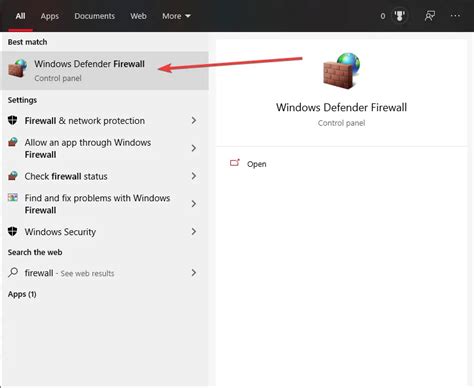Open Find and fix problems with Windows Firewall
This screenshot has height=388, width=474.
click(105, 204)
